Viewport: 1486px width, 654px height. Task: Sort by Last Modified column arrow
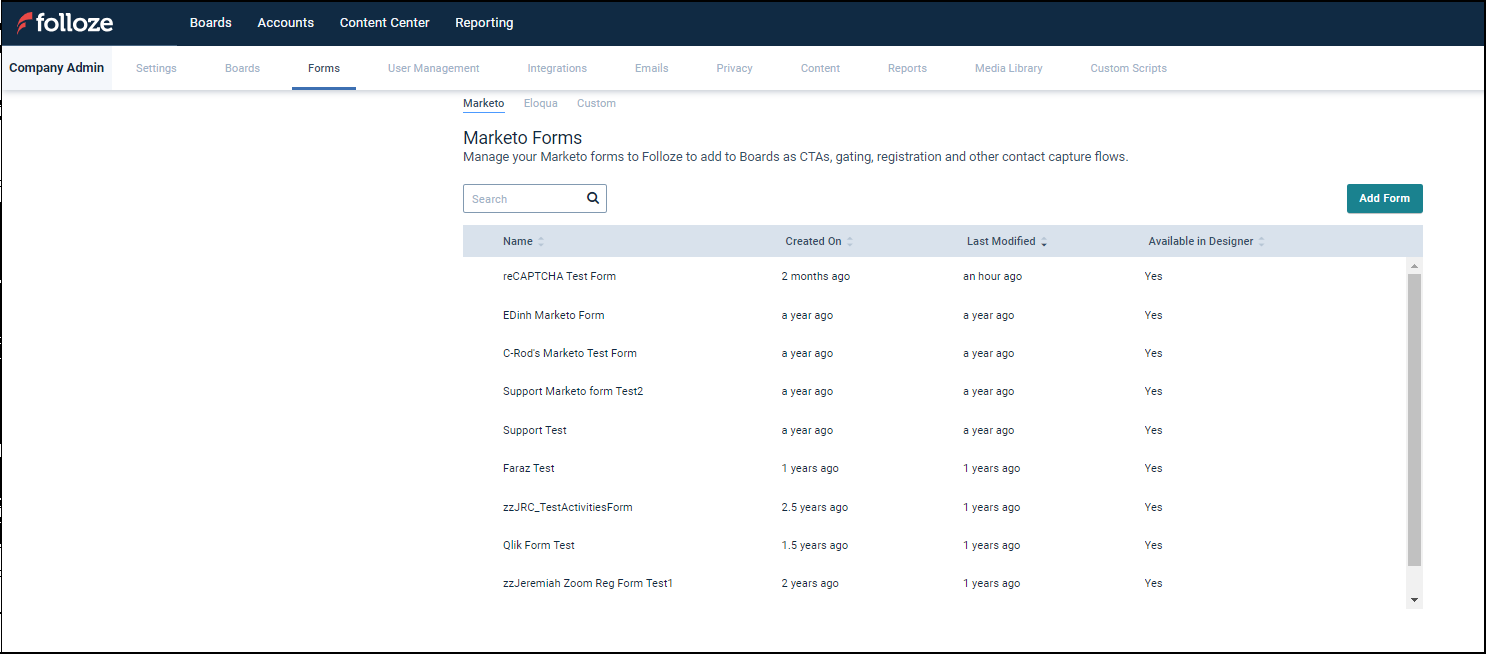point(1044,242)
